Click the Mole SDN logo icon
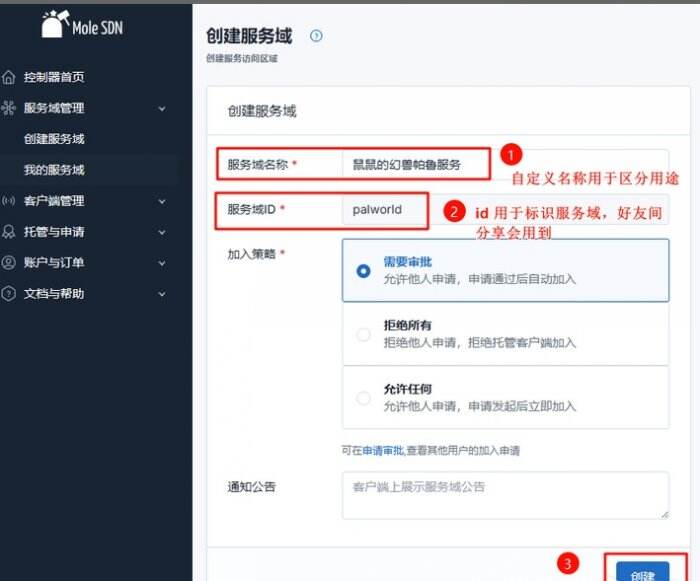The image size is (700, 581). [x=53, y=25]
